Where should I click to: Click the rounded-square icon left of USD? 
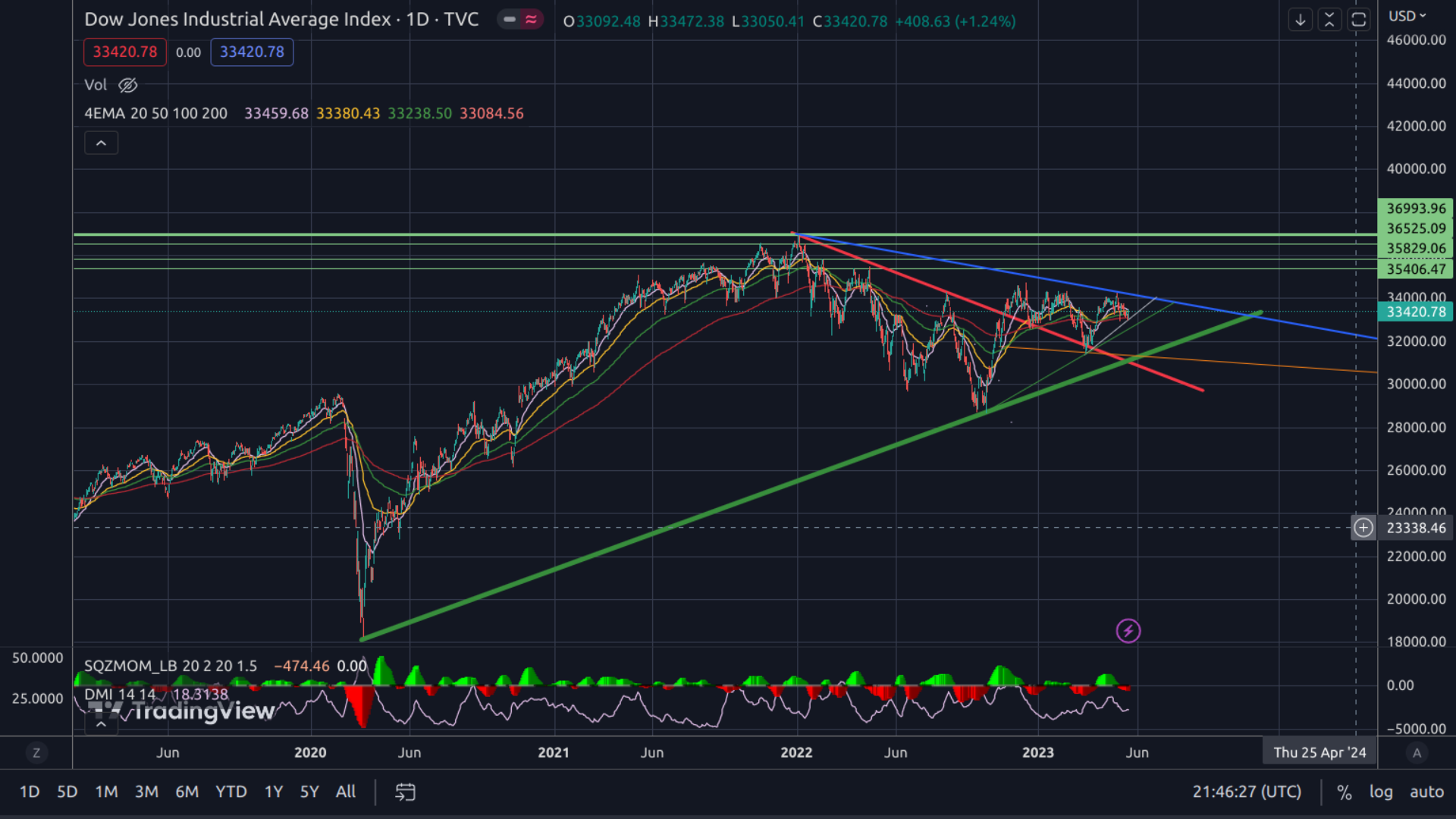1359,20
